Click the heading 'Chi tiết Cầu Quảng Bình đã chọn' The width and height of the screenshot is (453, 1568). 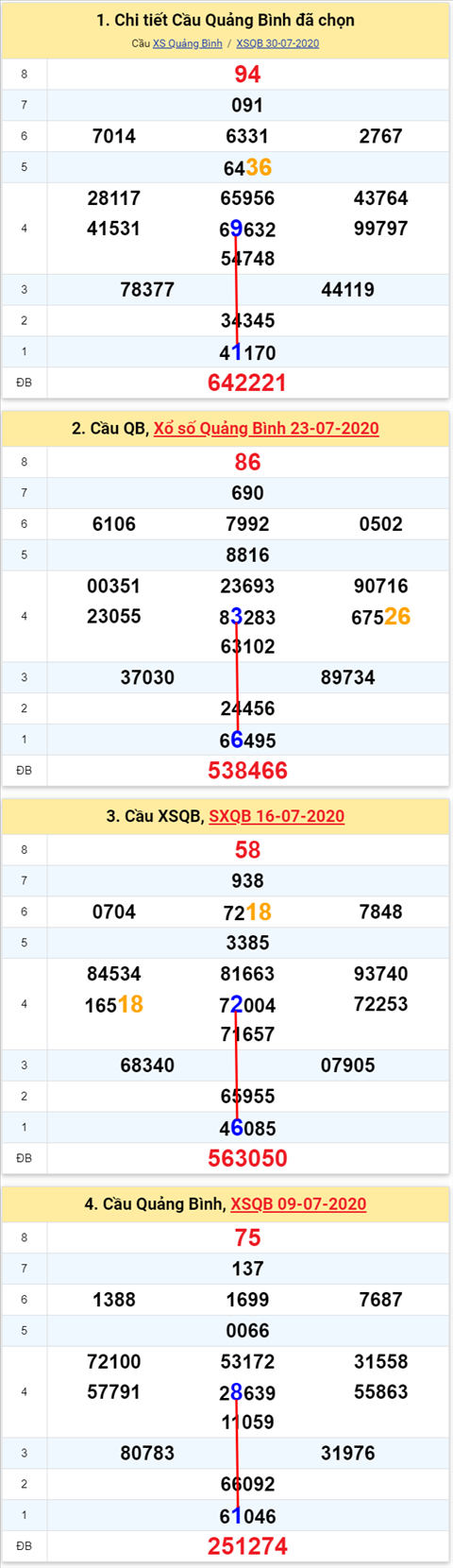pyautogui.click(x=226, y=20)
